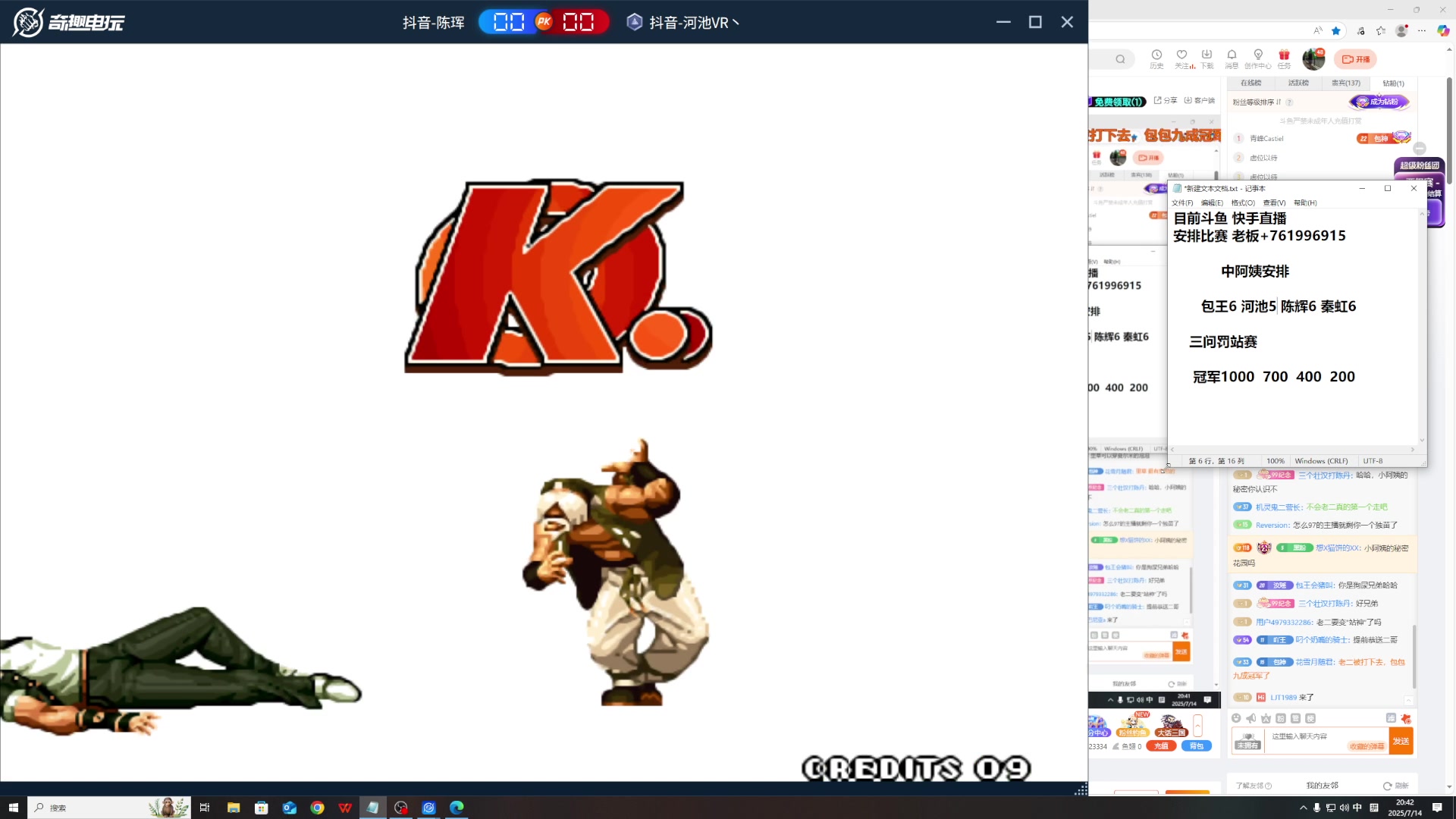The width and height of the screenshot is (1456, 819).
Task: Click the crown icon in chat toolbar
Action: [1266, 718]
